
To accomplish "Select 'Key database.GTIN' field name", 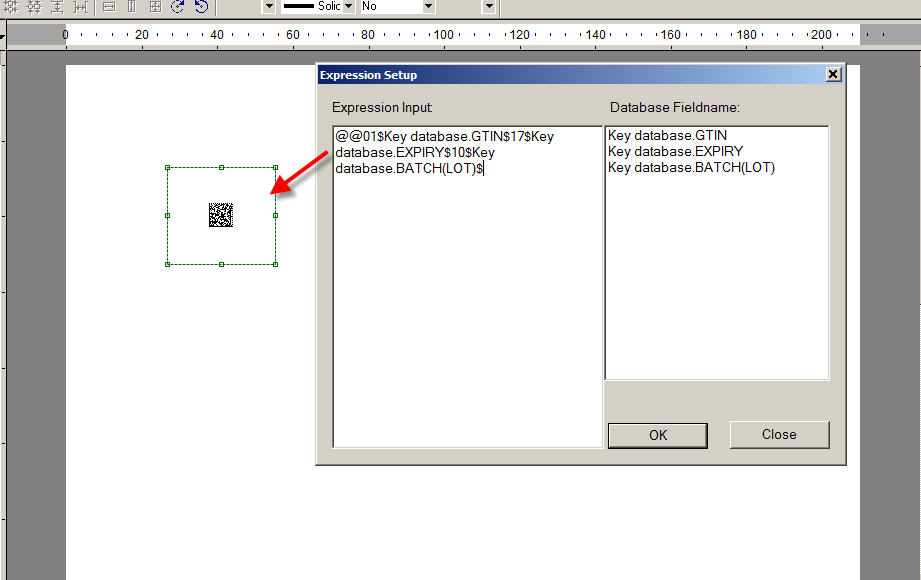I will pos(667,136).
